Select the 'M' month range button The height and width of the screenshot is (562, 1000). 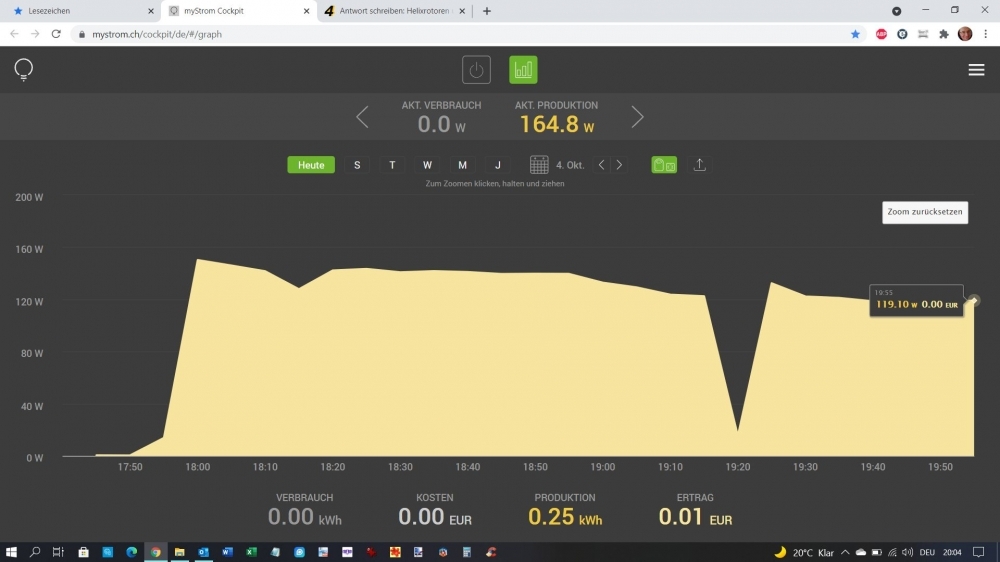tap(462, 165)
